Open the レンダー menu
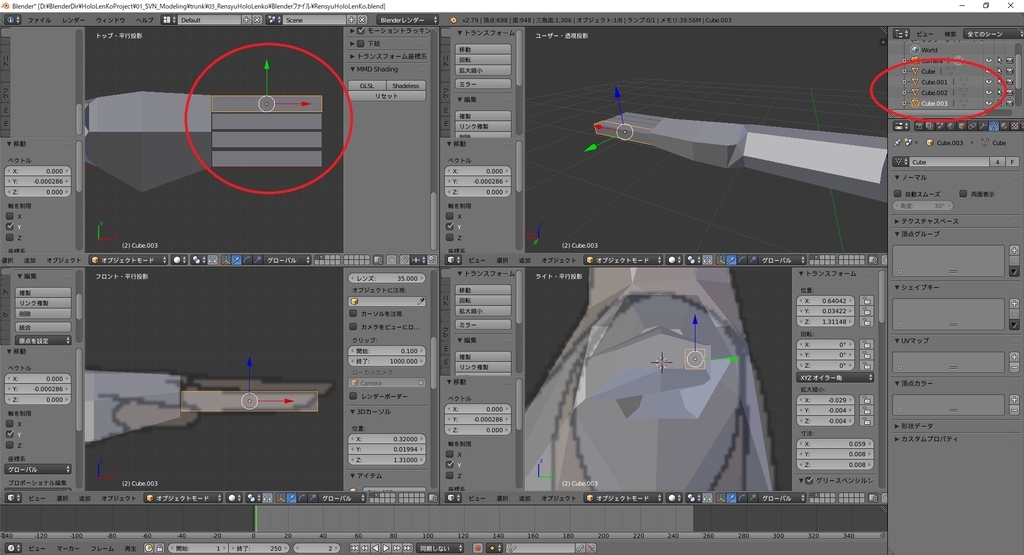This screenshot has width=1024, height=555. [73, 20]
